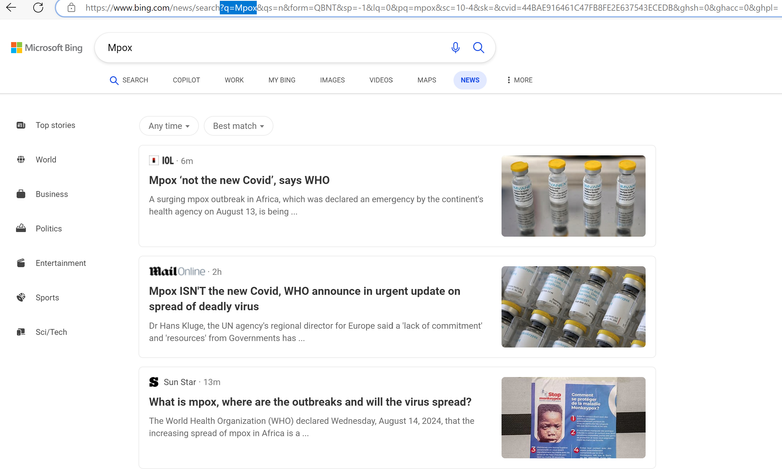The image size is (782, 469).
Task: Open Sports news category
Action: [x=47, y=297]
